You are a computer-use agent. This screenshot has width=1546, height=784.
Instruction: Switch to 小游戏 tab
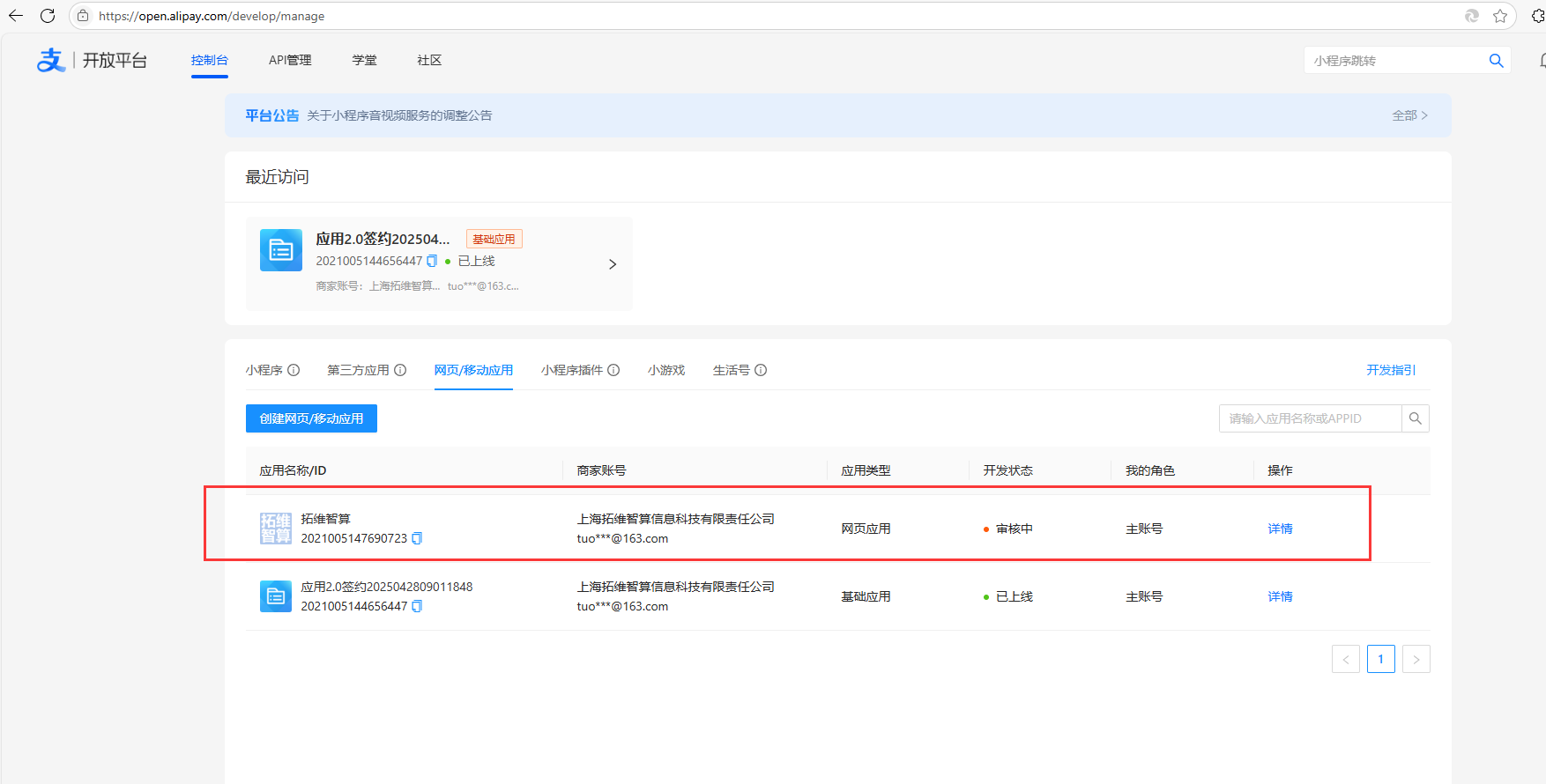point(666,370)
